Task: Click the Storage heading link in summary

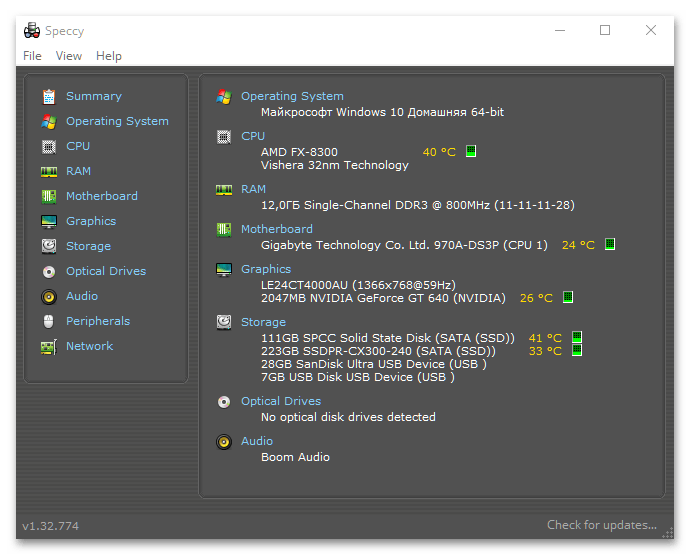Action: pyautogui.click(x=263, y=323)
